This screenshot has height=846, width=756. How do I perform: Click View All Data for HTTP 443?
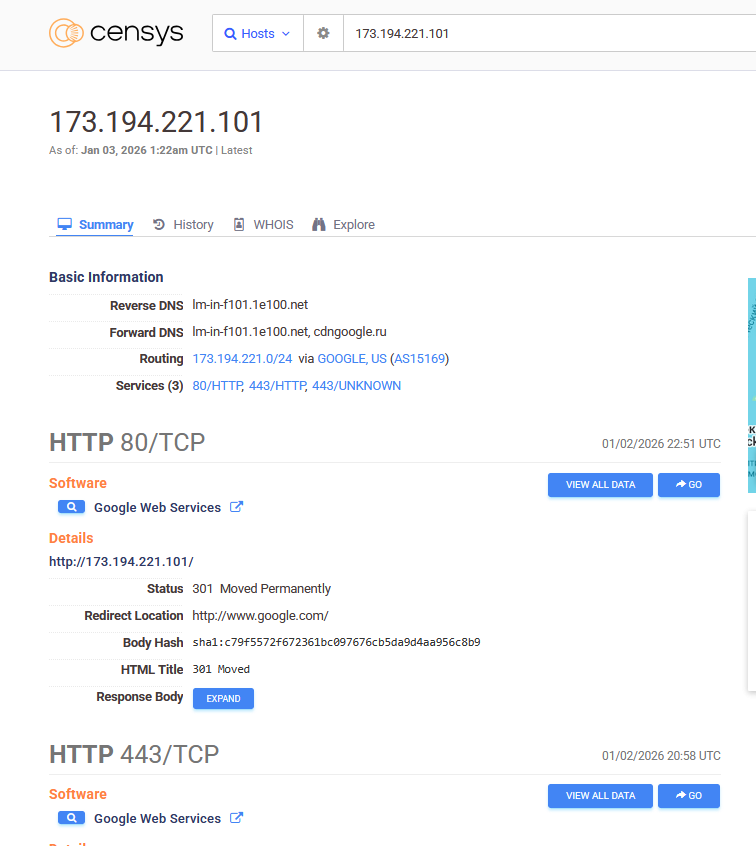coord(600,796)
